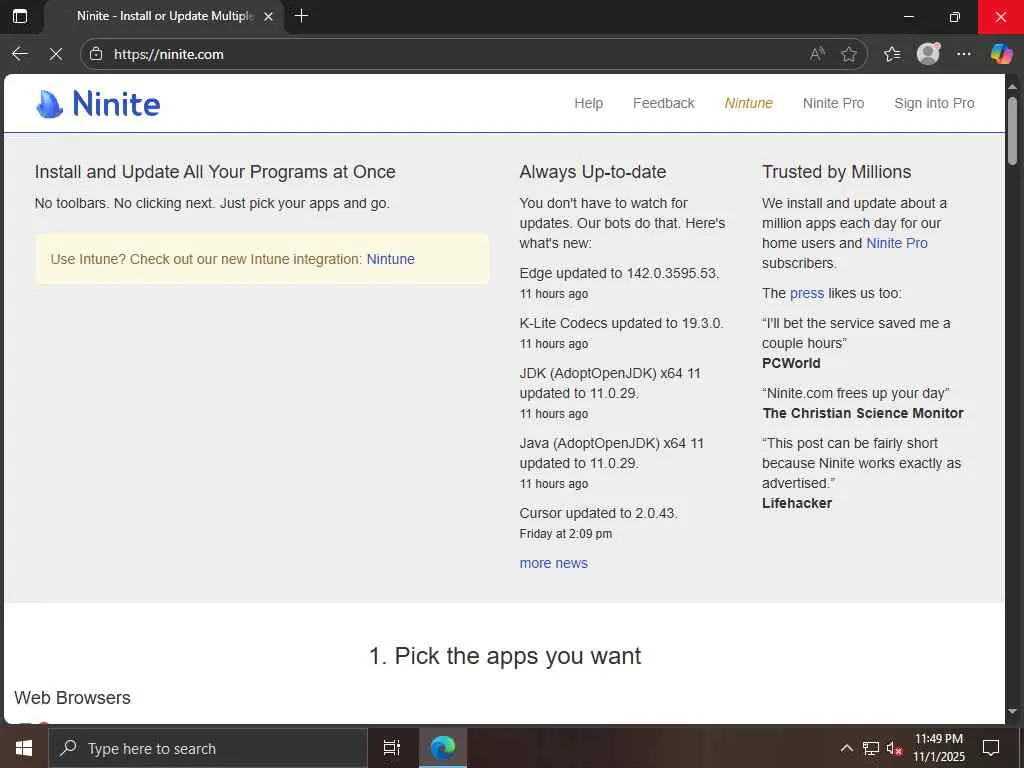The height and width of the screenshot is (768, 1024).
Task: Click Cursor updated to 2.0.43 text
Action: tap(598, 513)
